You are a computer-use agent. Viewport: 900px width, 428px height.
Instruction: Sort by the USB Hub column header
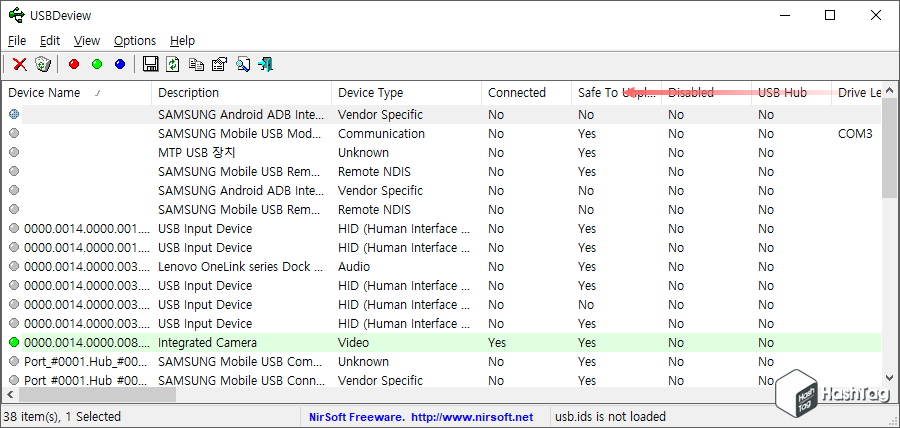(x=791, y=93)
